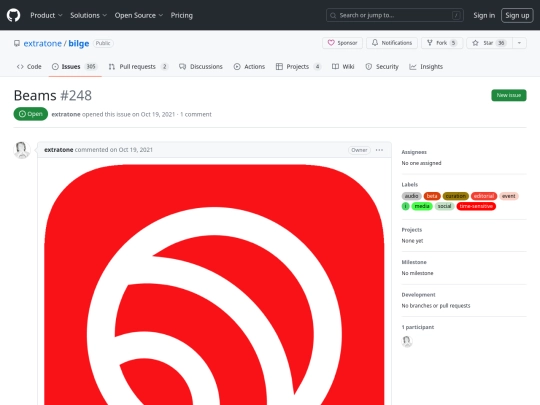Expand the Solutions dropdown menu

coord(89,15)
